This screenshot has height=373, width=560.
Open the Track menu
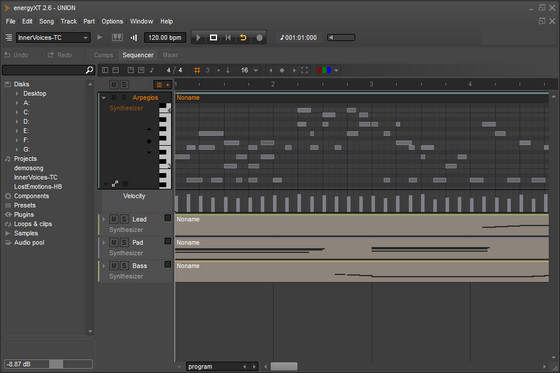click(69, 21)
